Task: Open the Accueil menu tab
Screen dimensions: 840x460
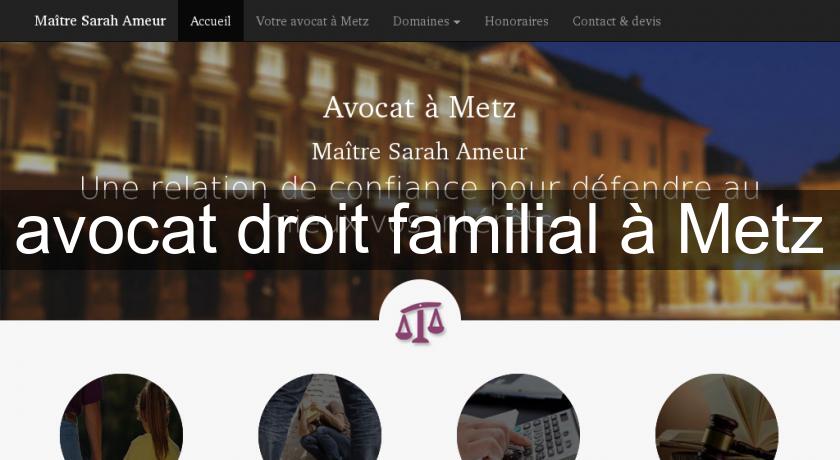Action: pos(211,21)
